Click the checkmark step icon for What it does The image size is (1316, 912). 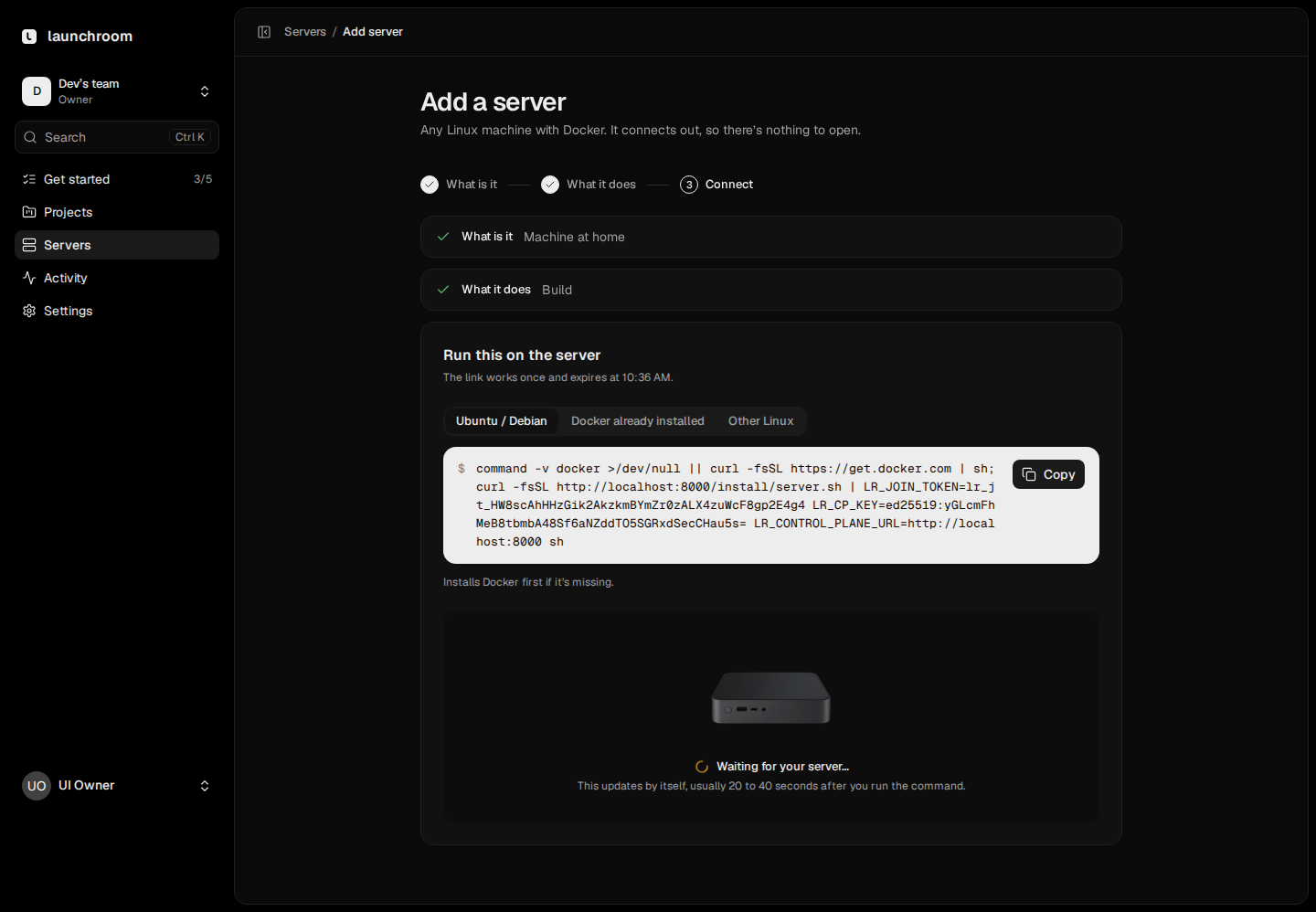[x=550, y=185]
